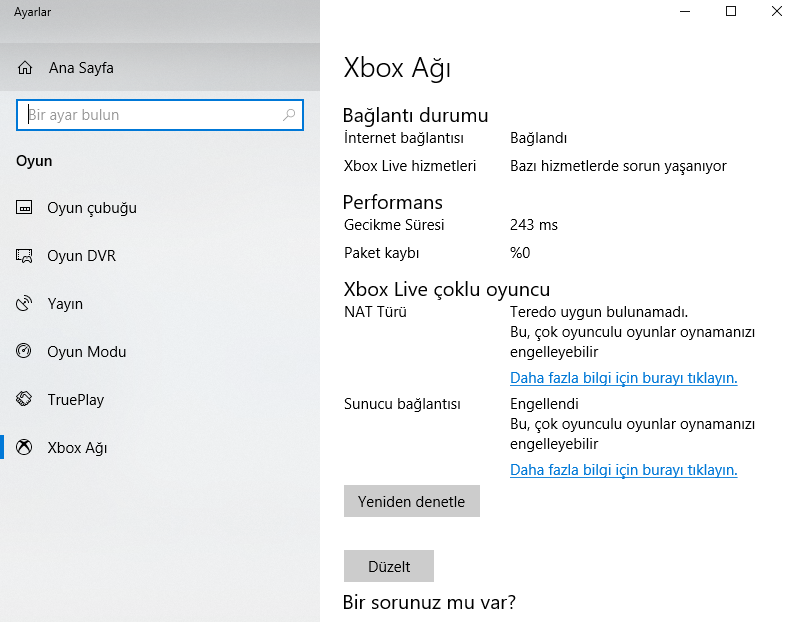Screen dimensions: 797x622
Task: Maximize the Ayarlar window
Action: click(731, 11)
